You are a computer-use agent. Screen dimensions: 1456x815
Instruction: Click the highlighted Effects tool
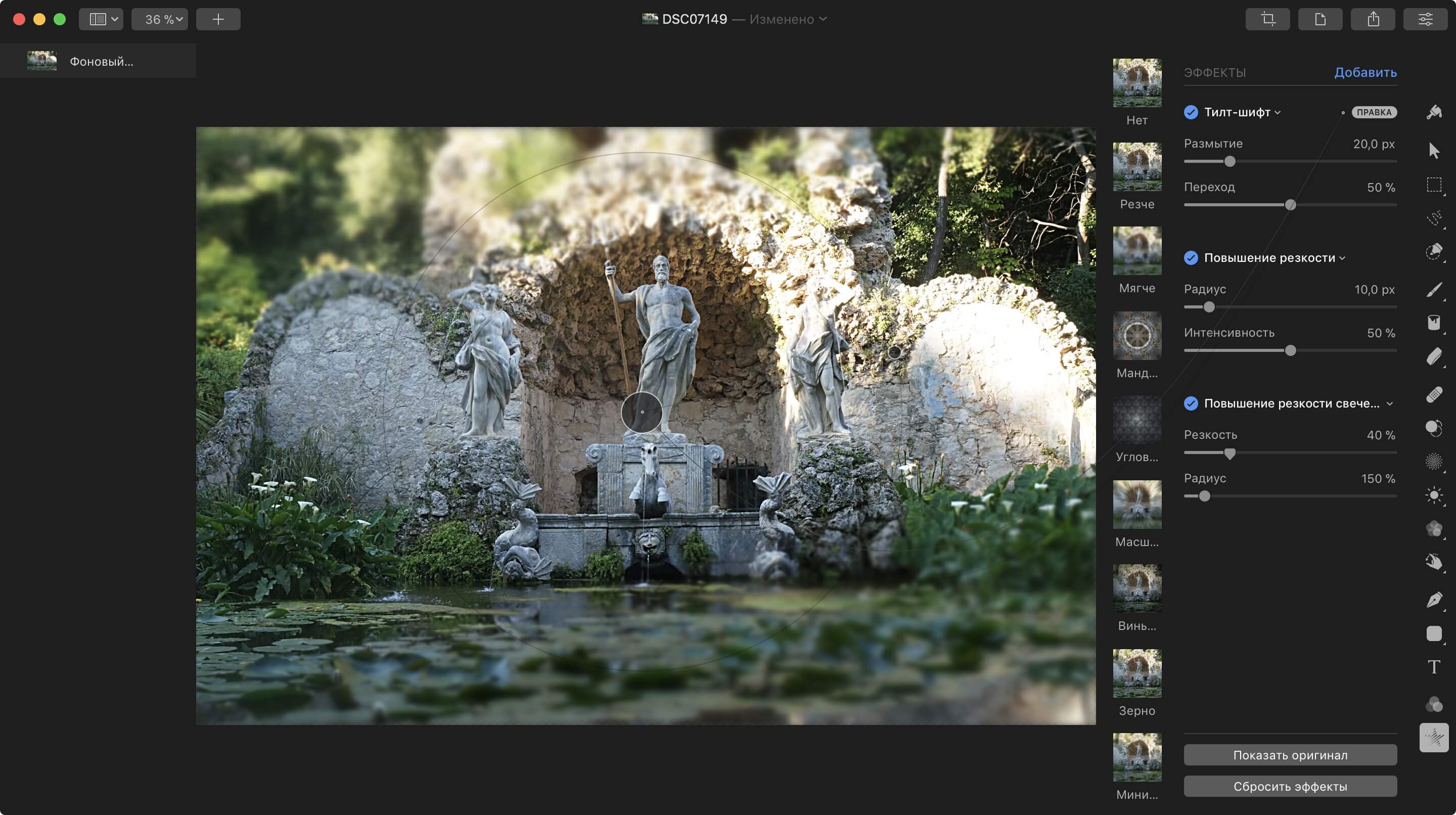pos(1434,738)
